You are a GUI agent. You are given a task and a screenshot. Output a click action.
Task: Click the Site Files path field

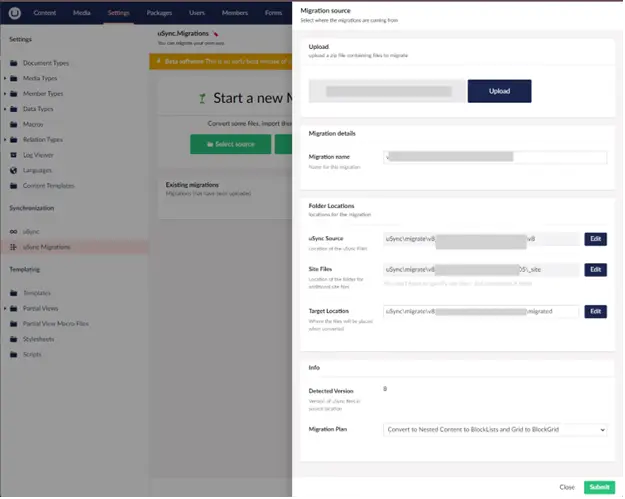pyautogui.click(x=482, y=270)
